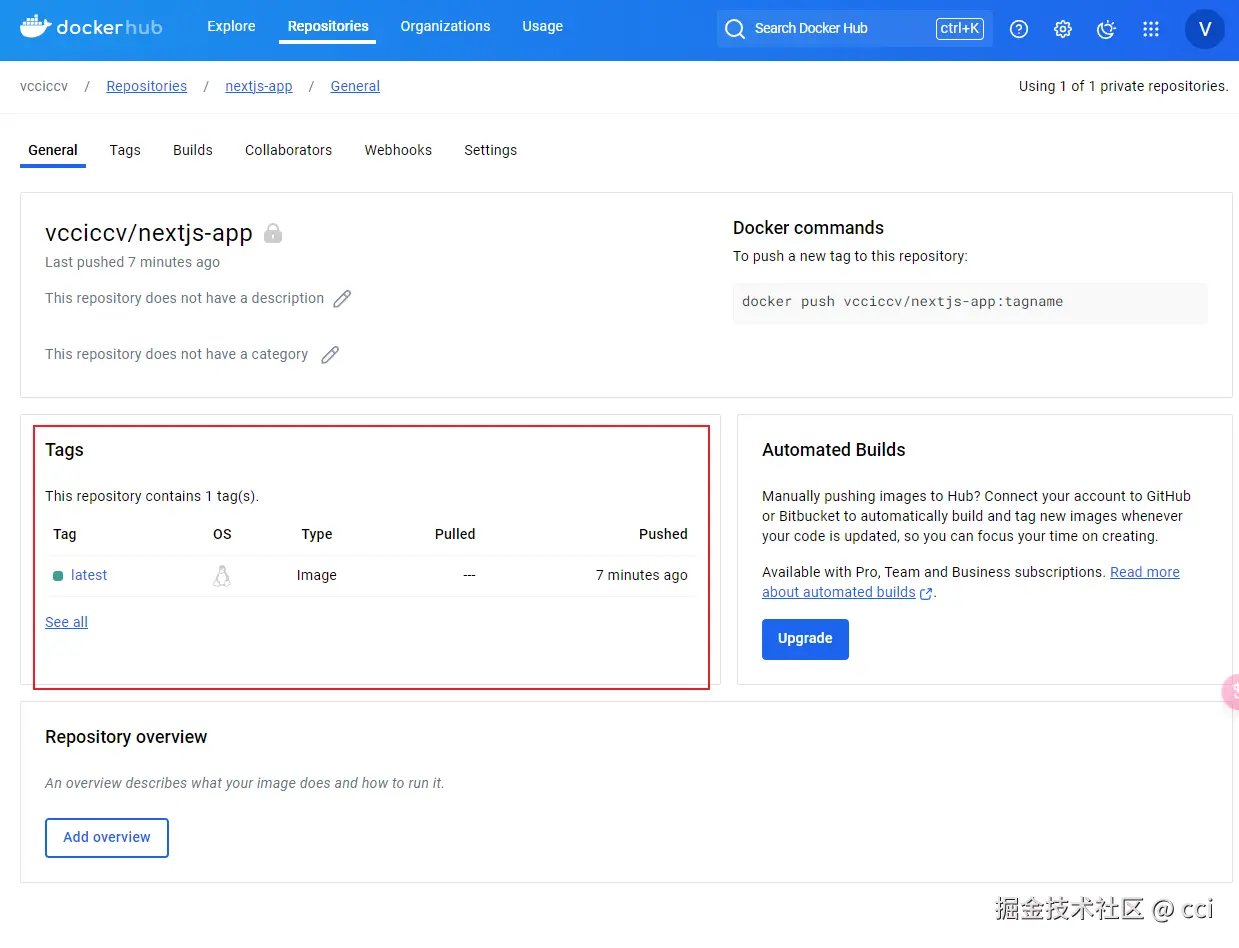Click the Pushed column header

click(x=663, y=534)
